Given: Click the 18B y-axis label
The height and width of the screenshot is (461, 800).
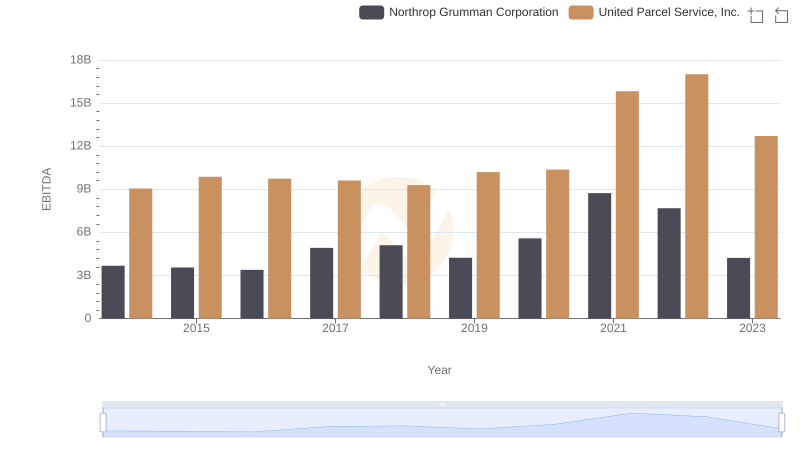Looking at the screenshot, I should point(81,60).
